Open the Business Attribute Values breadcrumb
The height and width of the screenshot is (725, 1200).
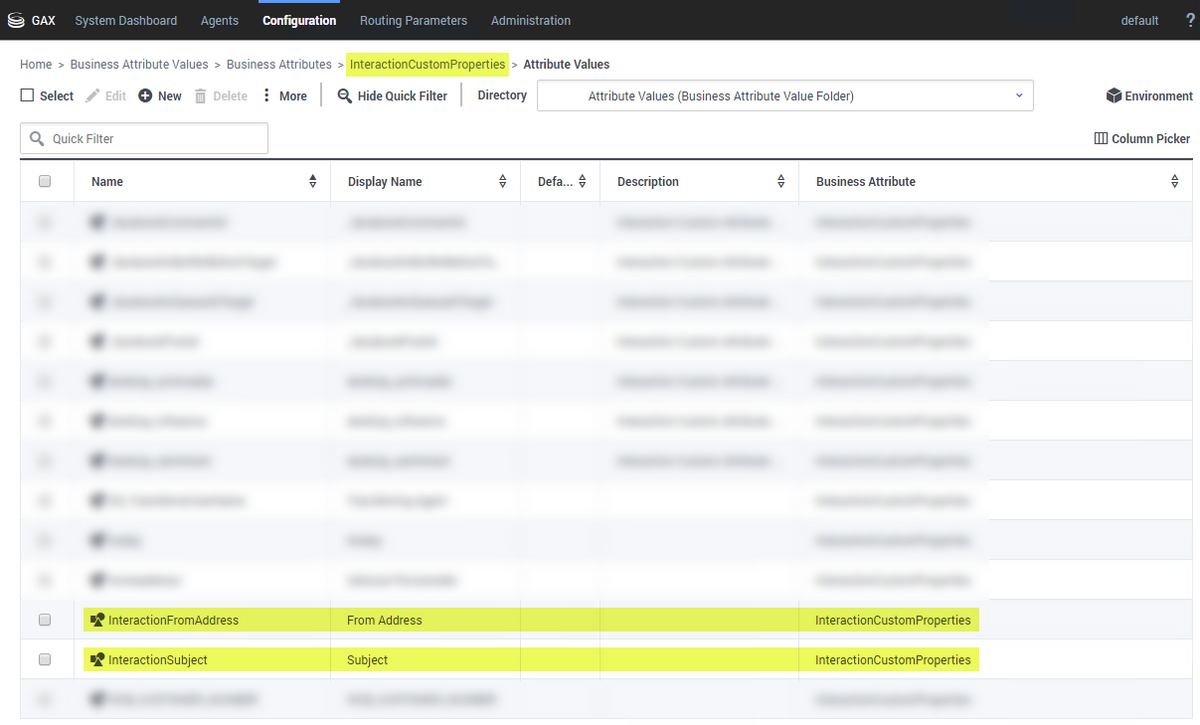(139, 64)
